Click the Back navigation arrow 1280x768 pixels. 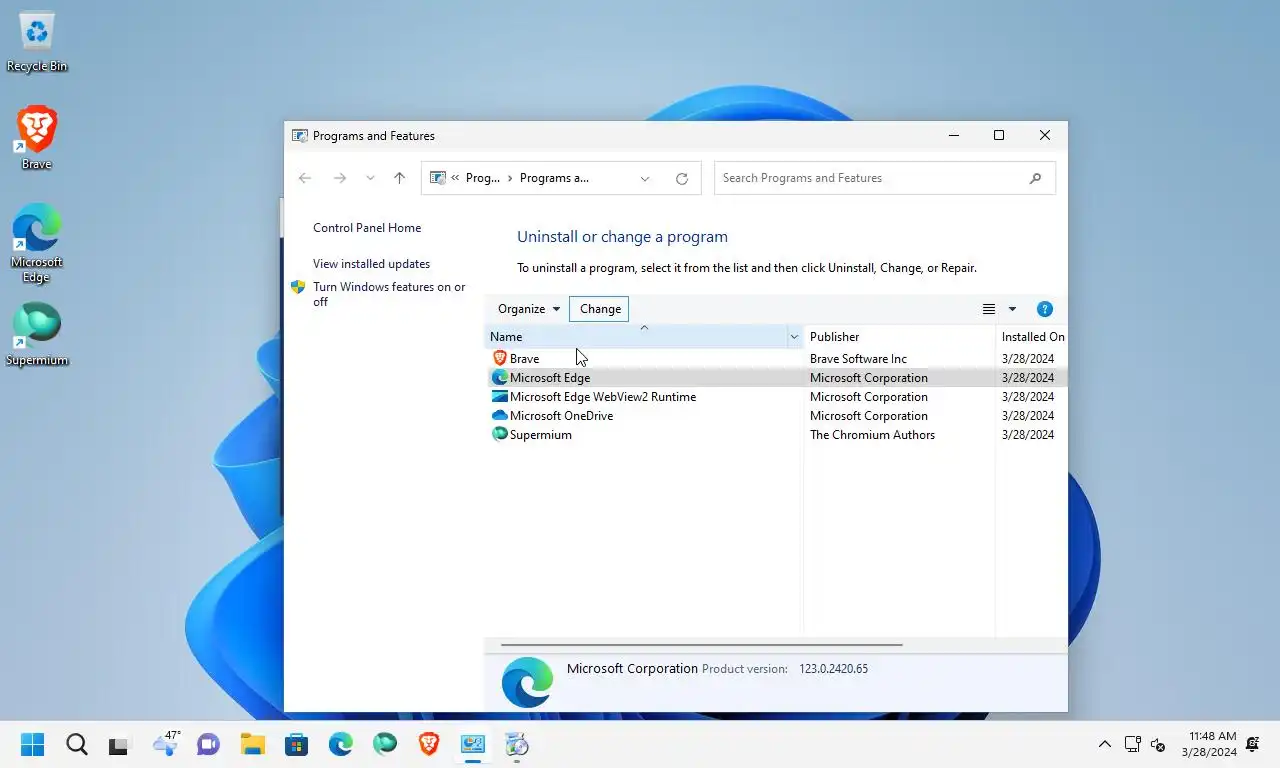[305, 178]
